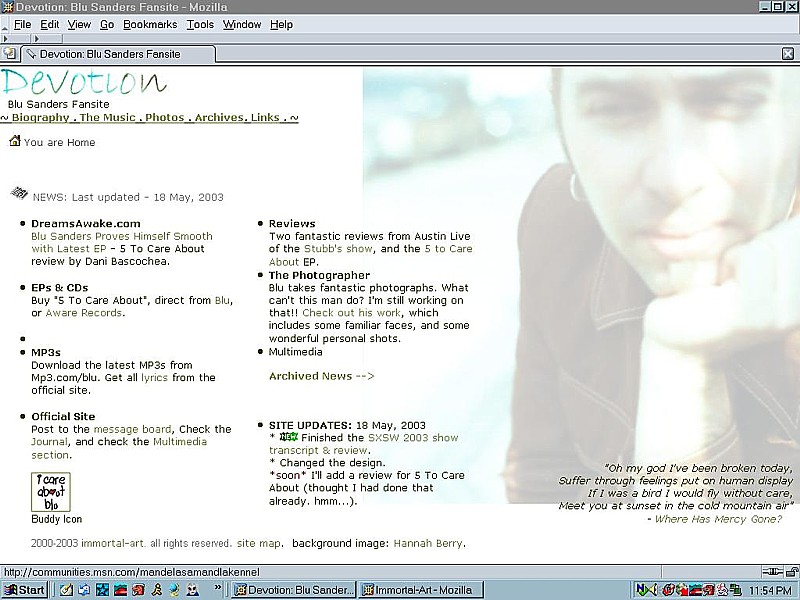
Task: Click the home icon next to You are Home
Action: pyautogui.click(x=15, y=140)
